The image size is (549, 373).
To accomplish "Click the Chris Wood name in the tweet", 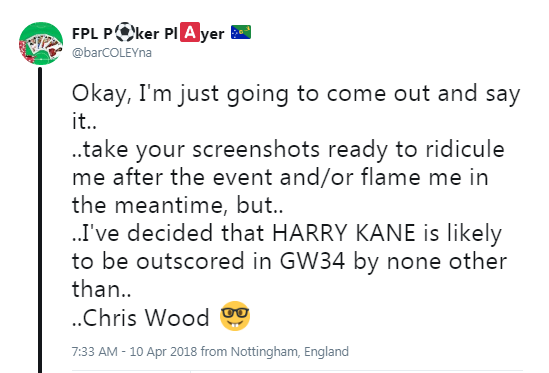I will click(146, 317).
